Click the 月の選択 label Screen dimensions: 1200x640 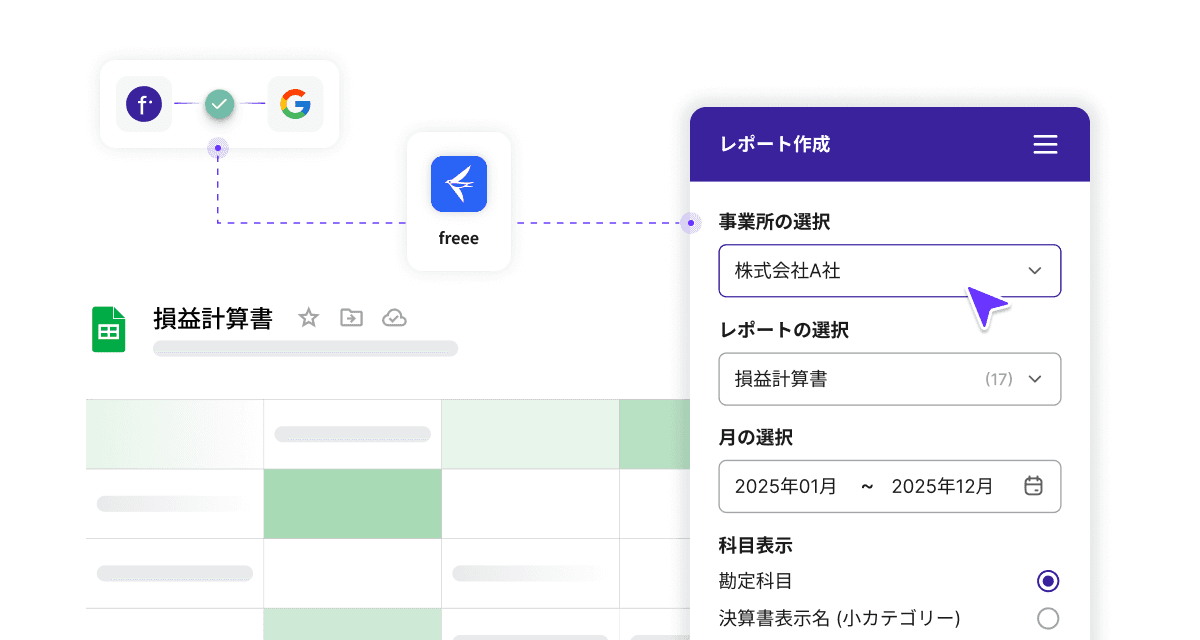point(756,437)
